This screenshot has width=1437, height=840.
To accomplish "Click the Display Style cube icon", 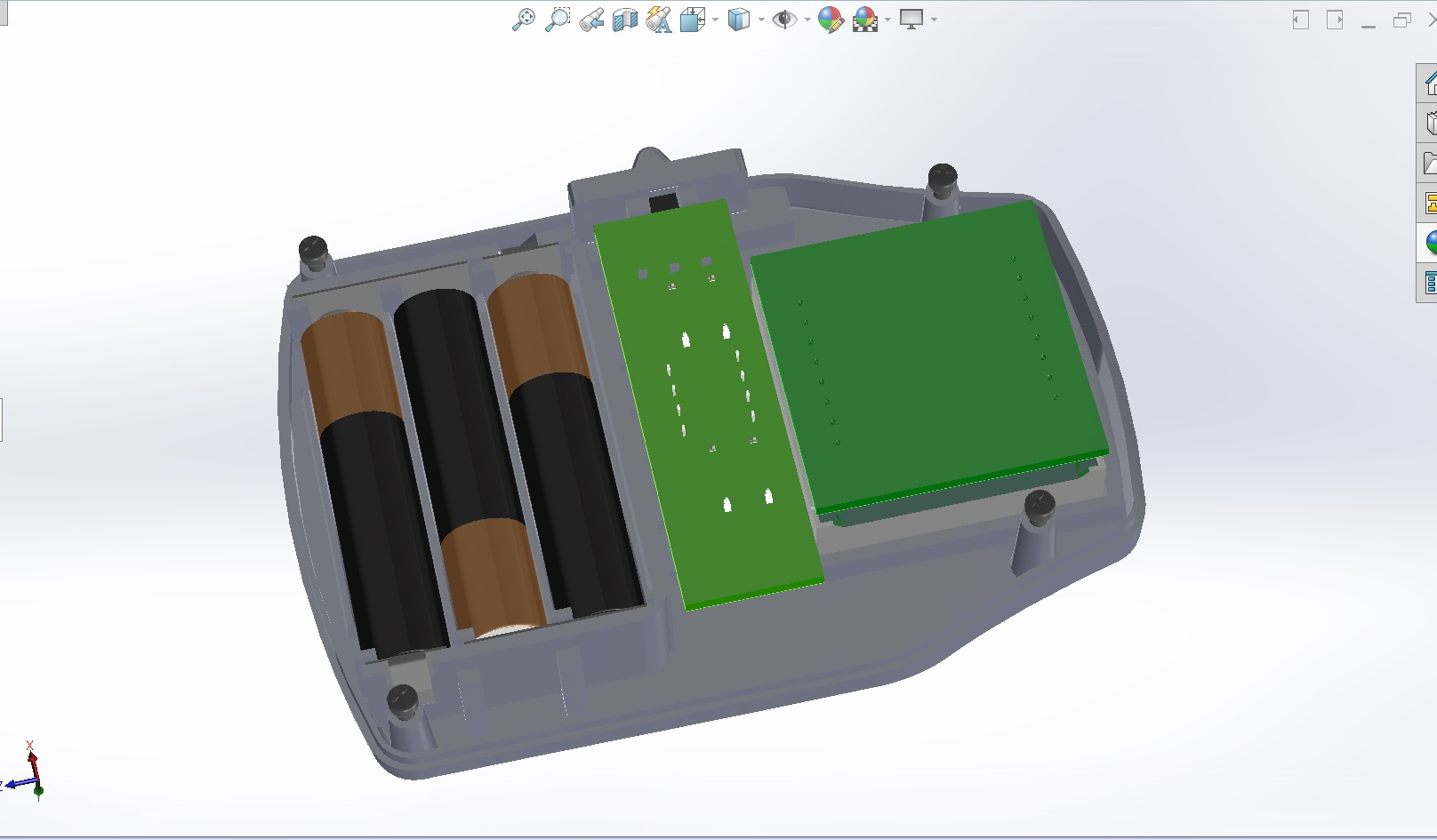I will tap(739, 20).
